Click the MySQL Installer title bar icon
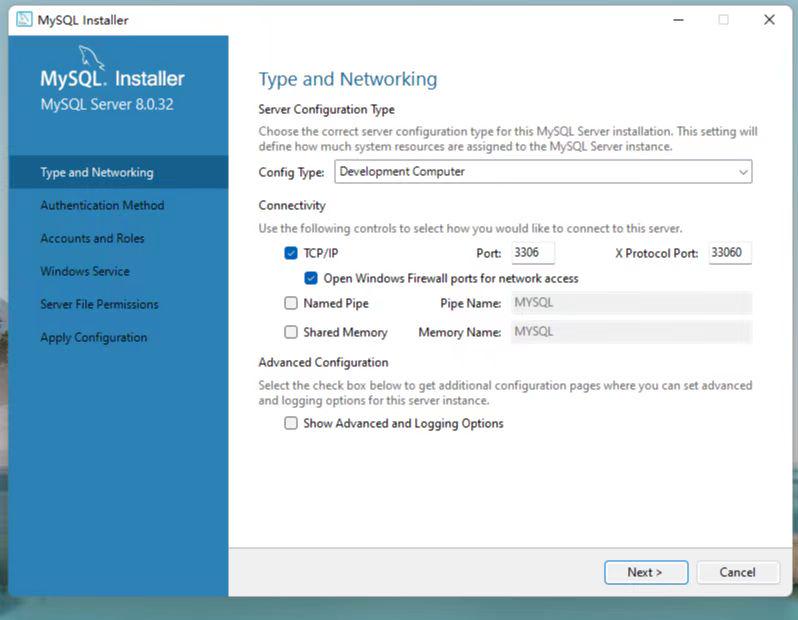This screenshot has height=620, width=798. tap(24, 19)
